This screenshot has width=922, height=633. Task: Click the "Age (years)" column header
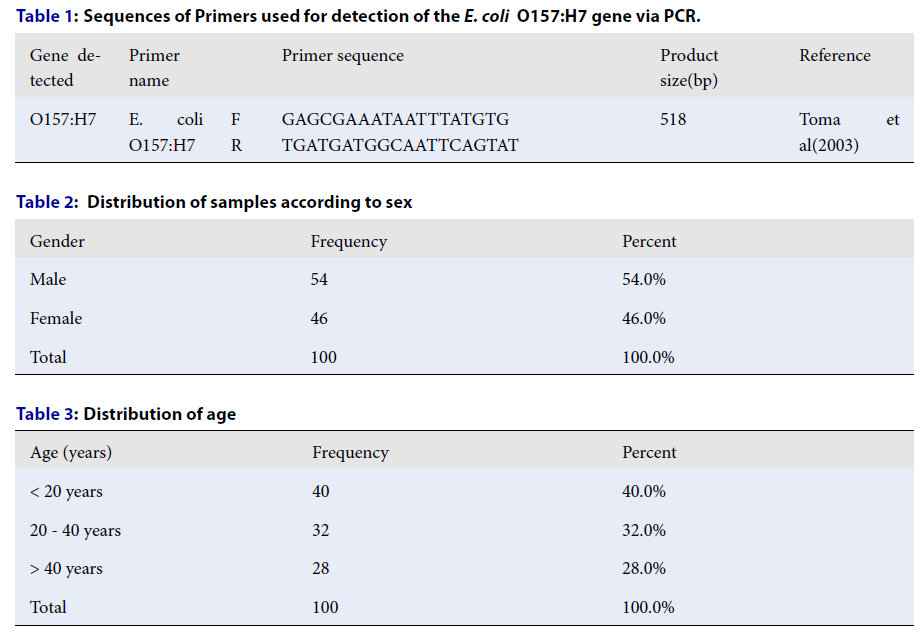71,453
